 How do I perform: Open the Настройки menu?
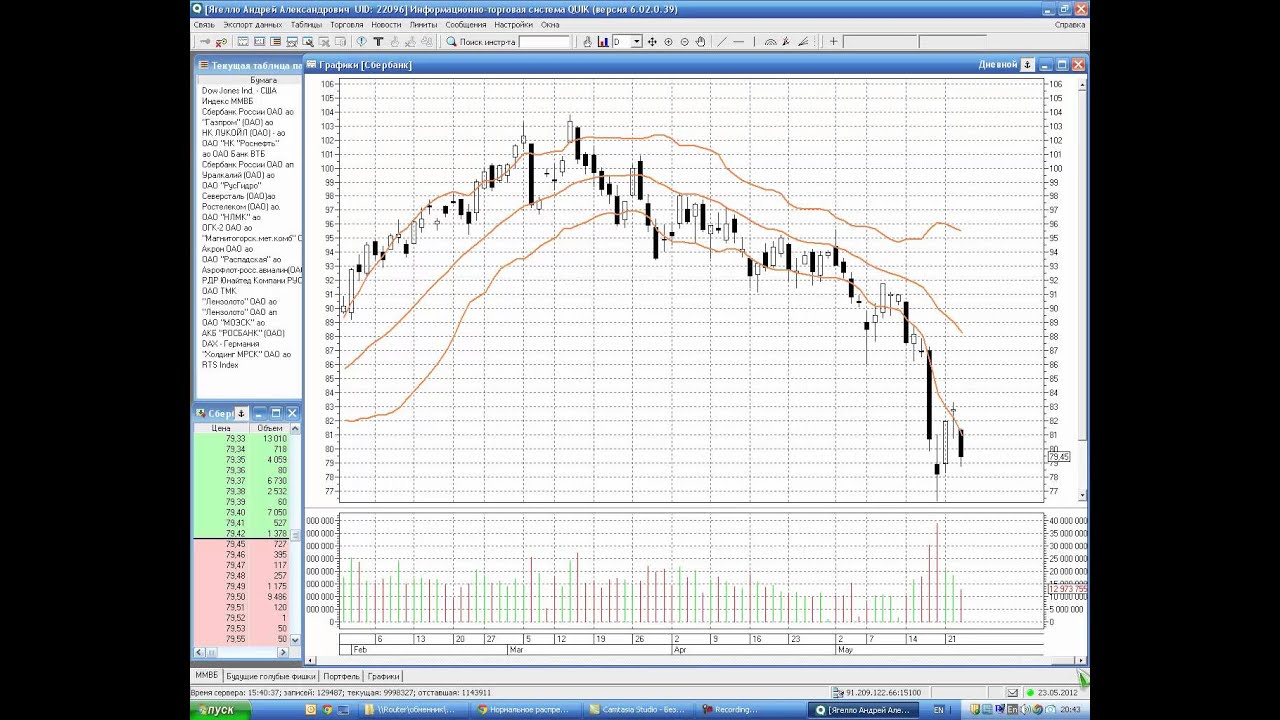513,24
